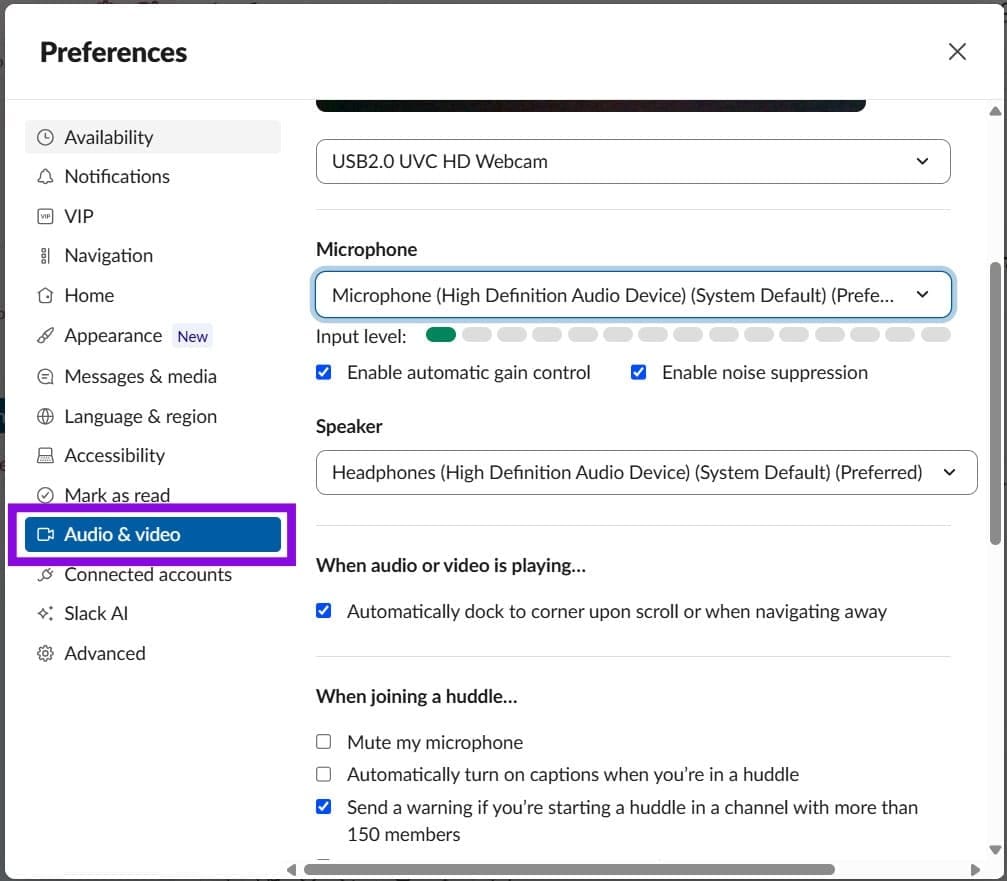
Task: Open the Notifications preferences section
Action: (x=153, y=177)
